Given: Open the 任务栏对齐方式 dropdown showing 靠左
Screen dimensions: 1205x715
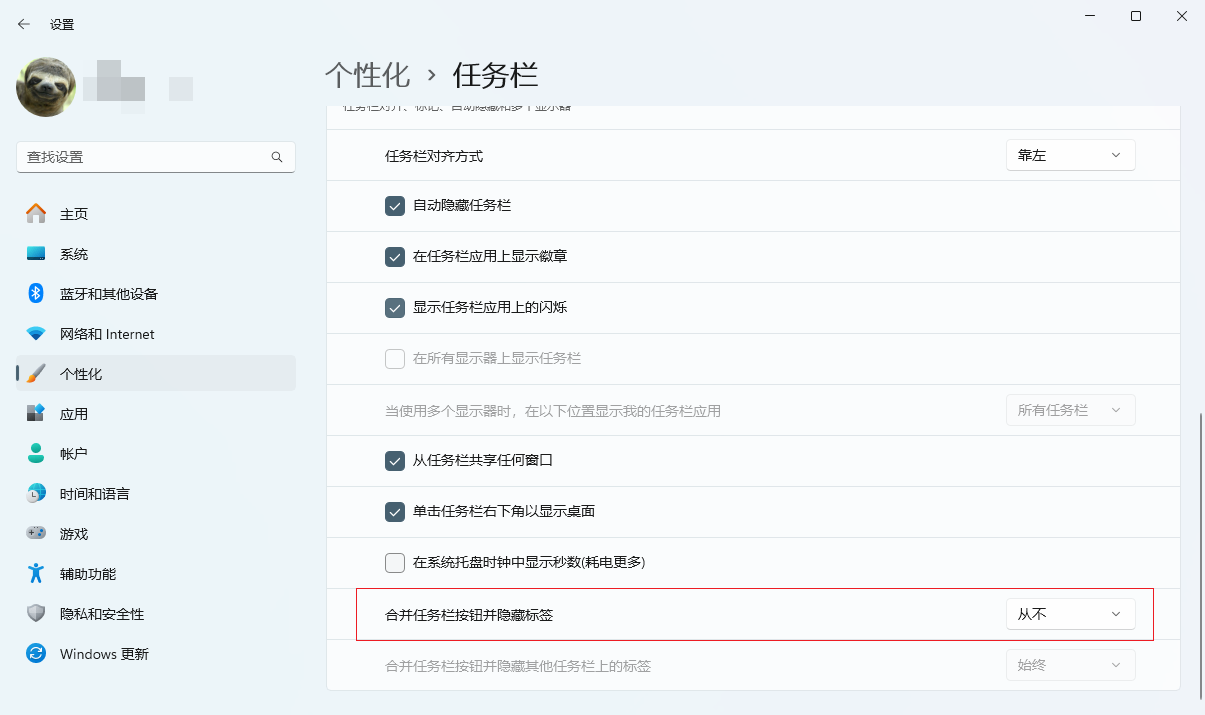Looking at the screenshot, I should point(1070,155).
